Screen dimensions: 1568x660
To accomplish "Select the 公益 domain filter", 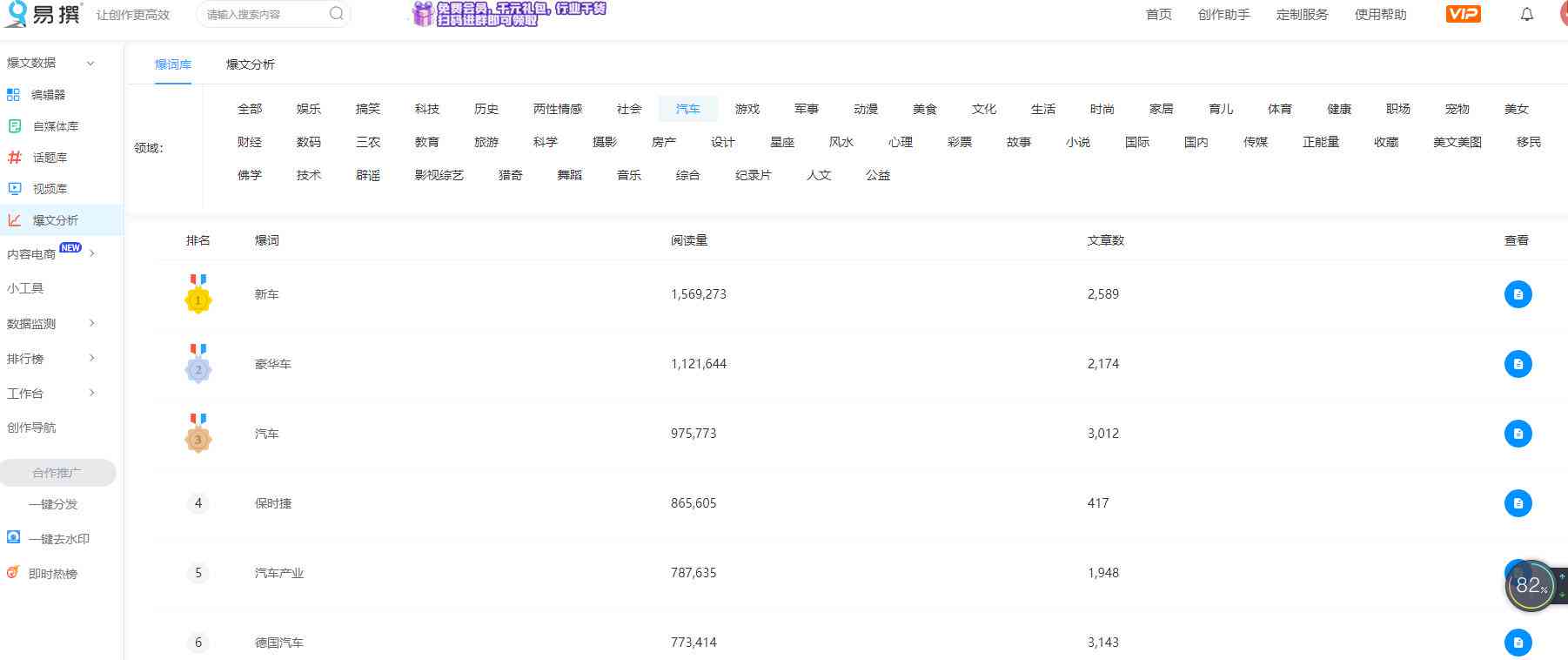I will coord(878,175).
